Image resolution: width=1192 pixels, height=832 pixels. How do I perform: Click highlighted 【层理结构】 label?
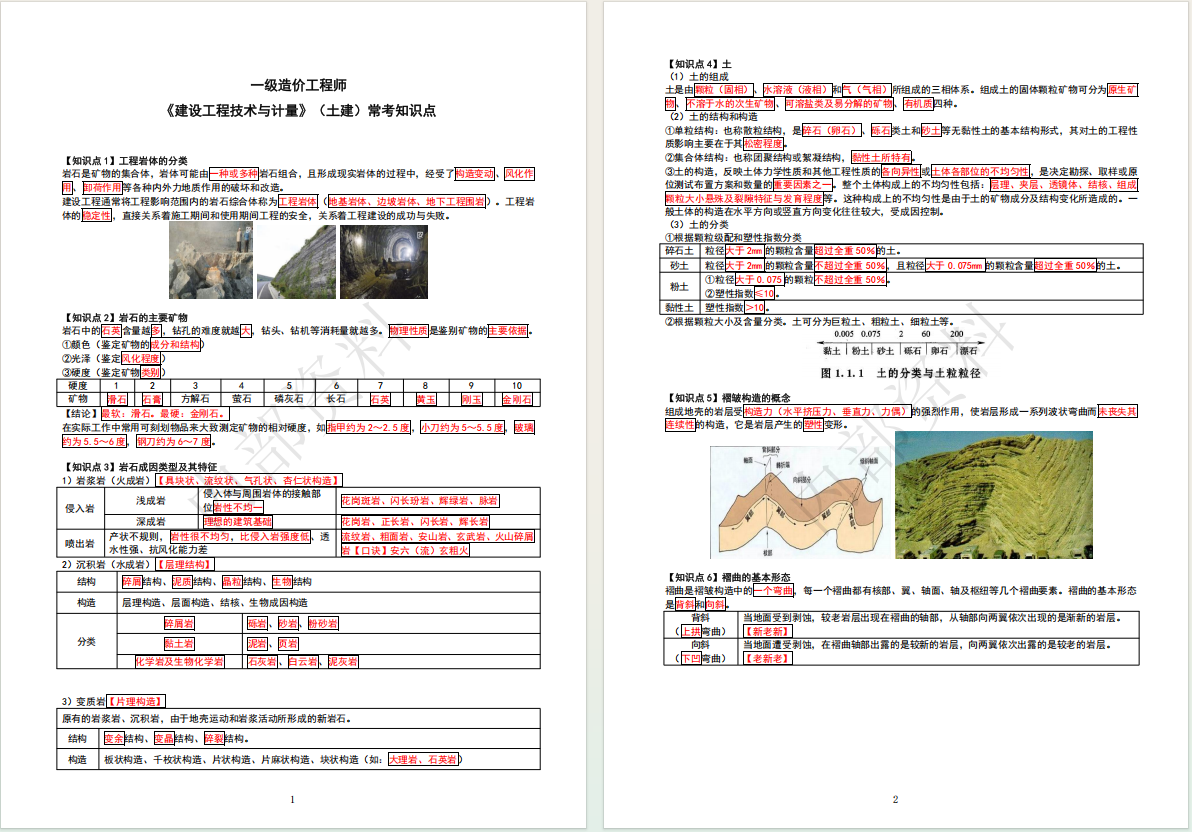[x=185, y=564]
